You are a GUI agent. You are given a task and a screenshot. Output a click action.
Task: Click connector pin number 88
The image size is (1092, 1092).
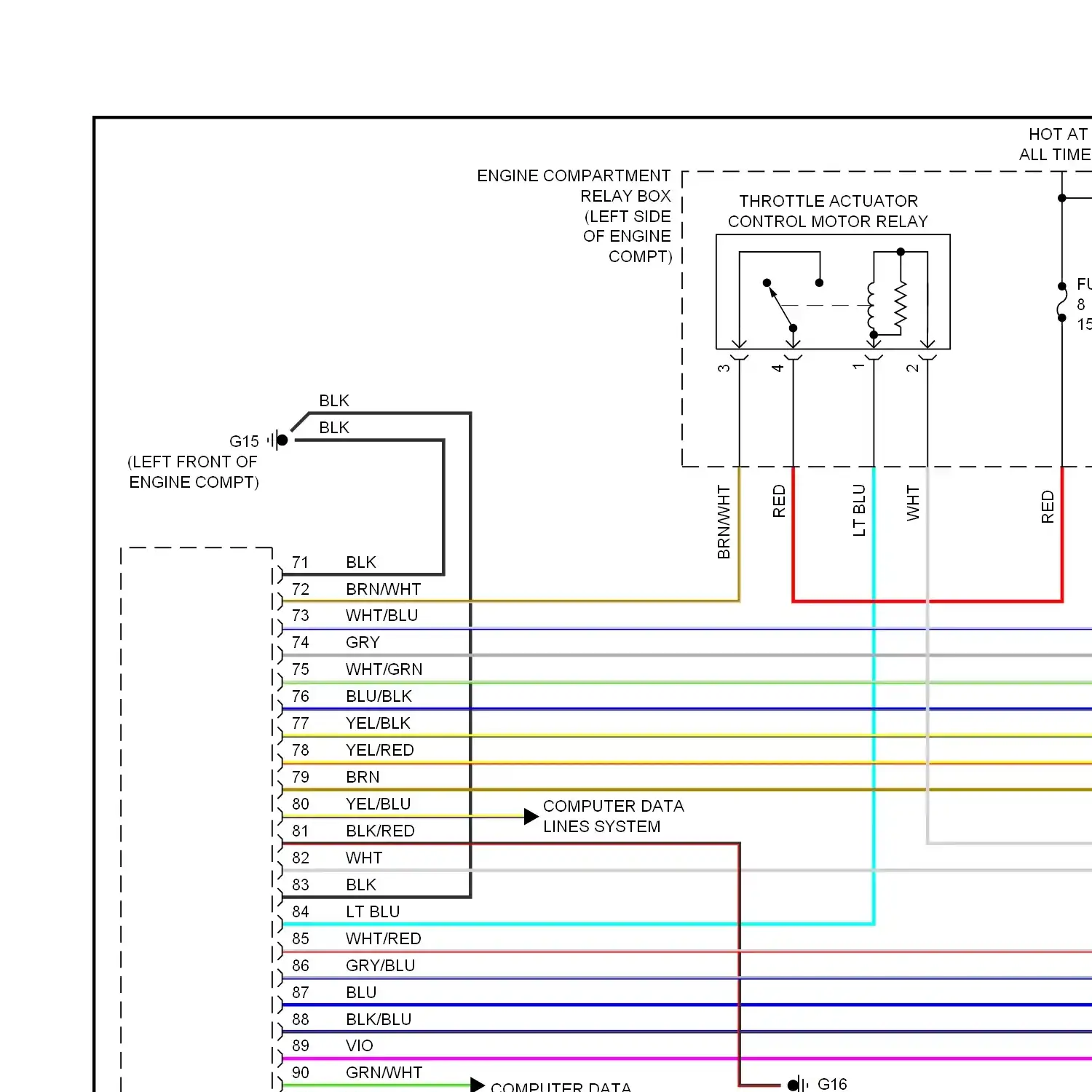[301, 1019]
